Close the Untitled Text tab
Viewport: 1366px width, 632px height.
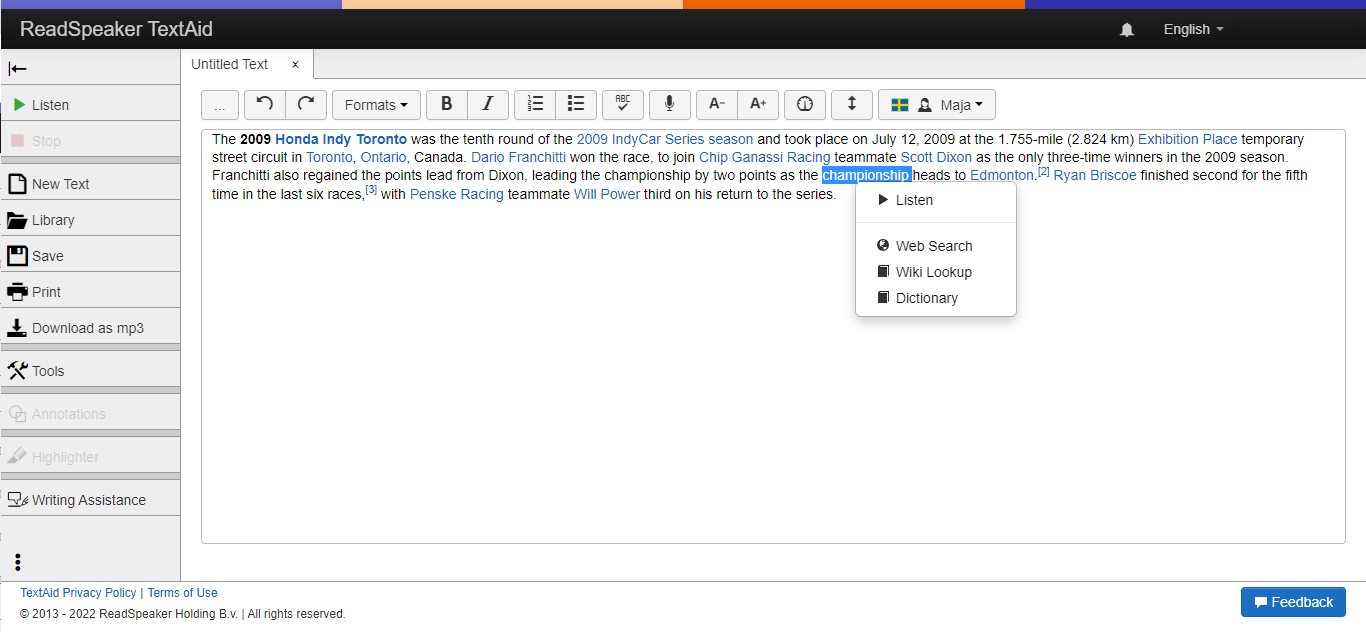click(x=295, y=64)
